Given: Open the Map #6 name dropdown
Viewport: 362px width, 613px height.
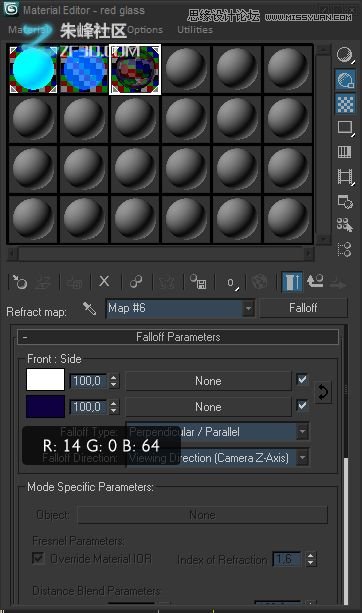Looking at the screenshot, I should point(248,308).
